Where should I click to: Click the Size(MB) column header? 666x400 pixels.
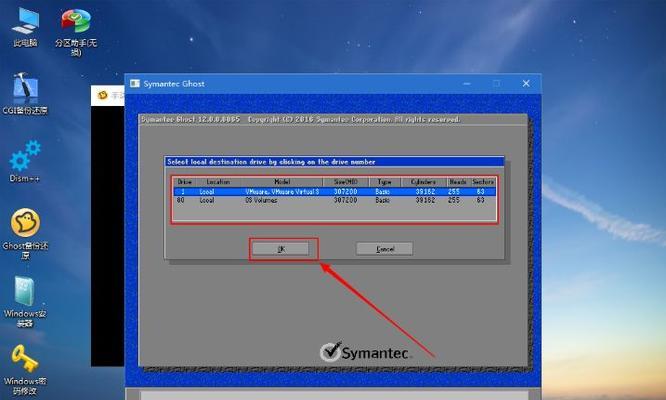(x=345, y=182)
